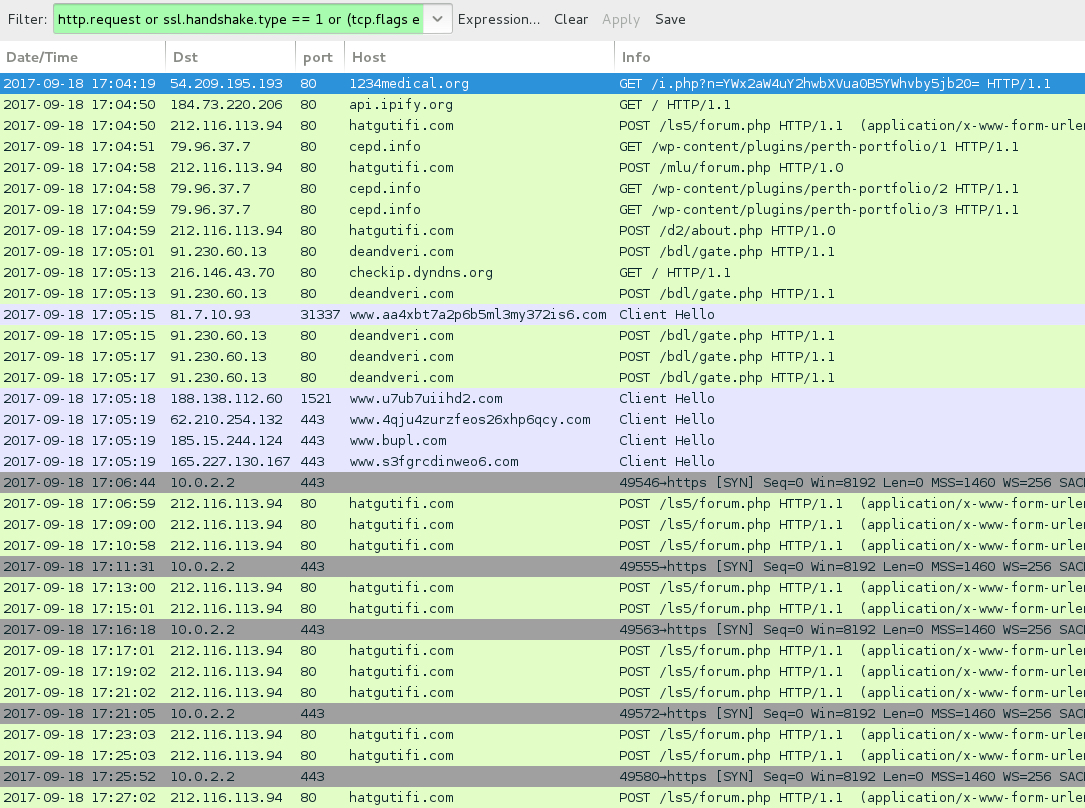Select the 17:21:02 hatgutifi.com POST row
Viewport: 1085px width, 808px height.
pos(542,692)
